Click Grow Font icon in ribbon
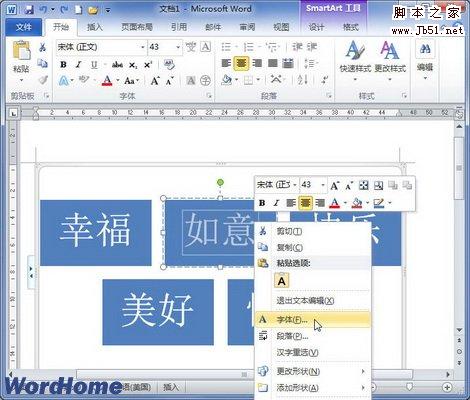Screen dimensions: 470x400 tap(155, 80)
